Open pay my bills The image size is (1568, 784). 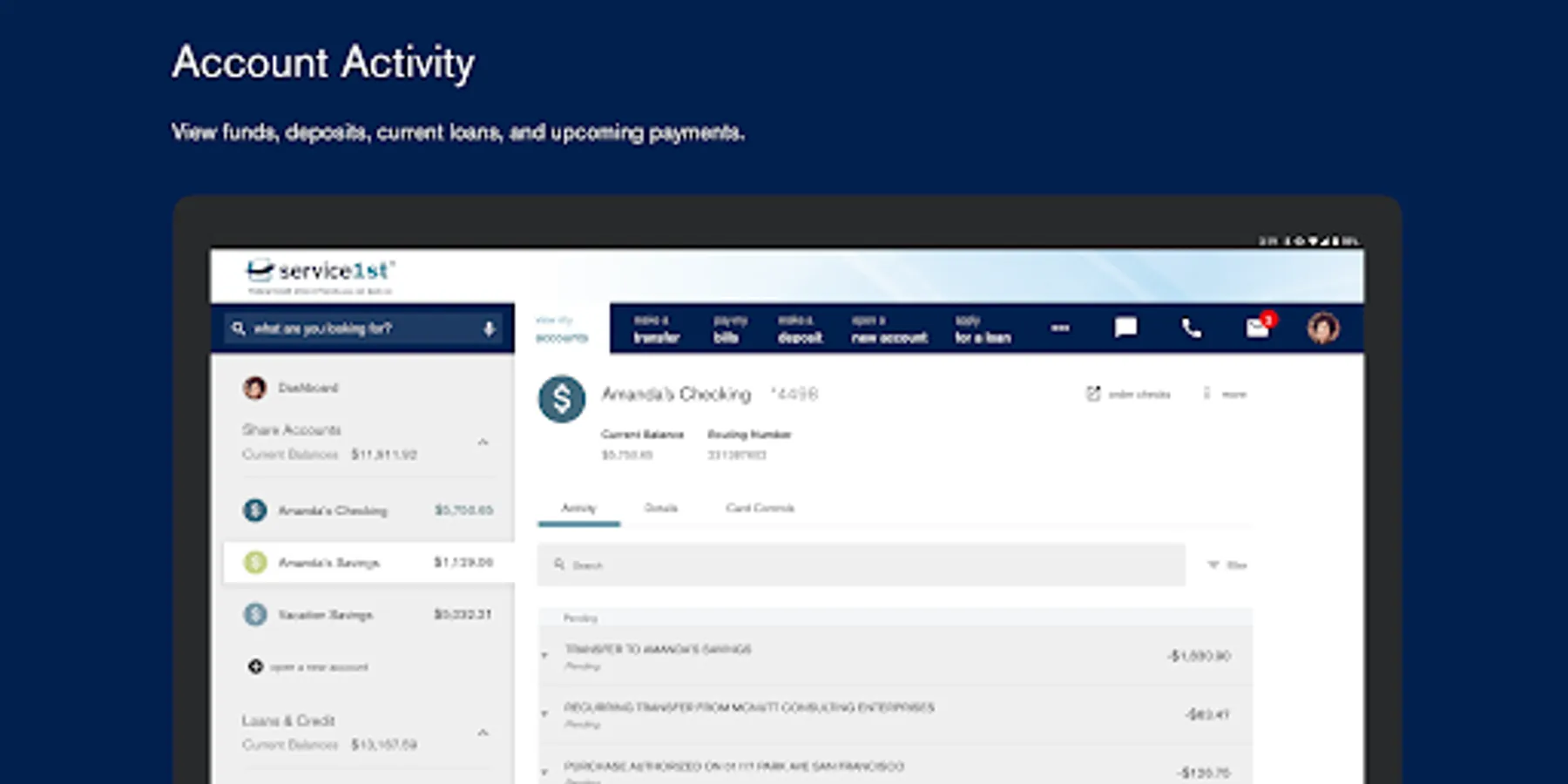(730, 328)
